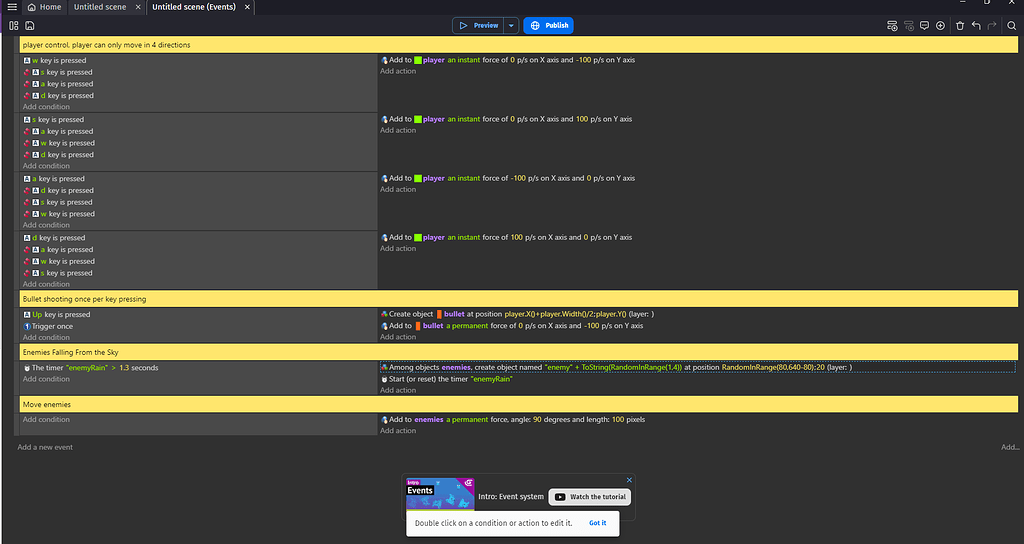Open the hamburger main menu
The width and height of the screenshot is (1024, 544).
point(11,7)
